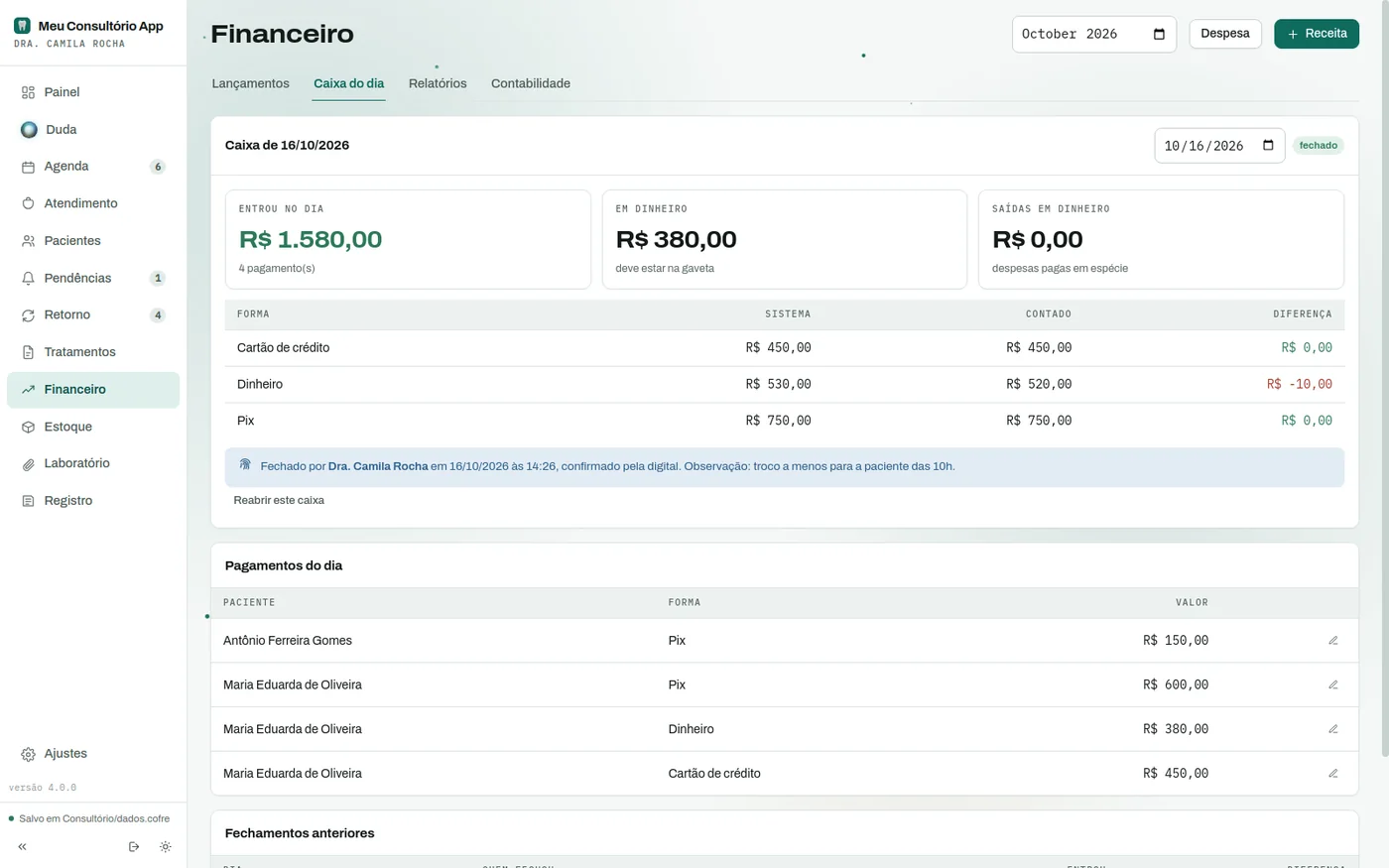
Task: Open the Painel dashboard icon
Action: coord(28,92)
